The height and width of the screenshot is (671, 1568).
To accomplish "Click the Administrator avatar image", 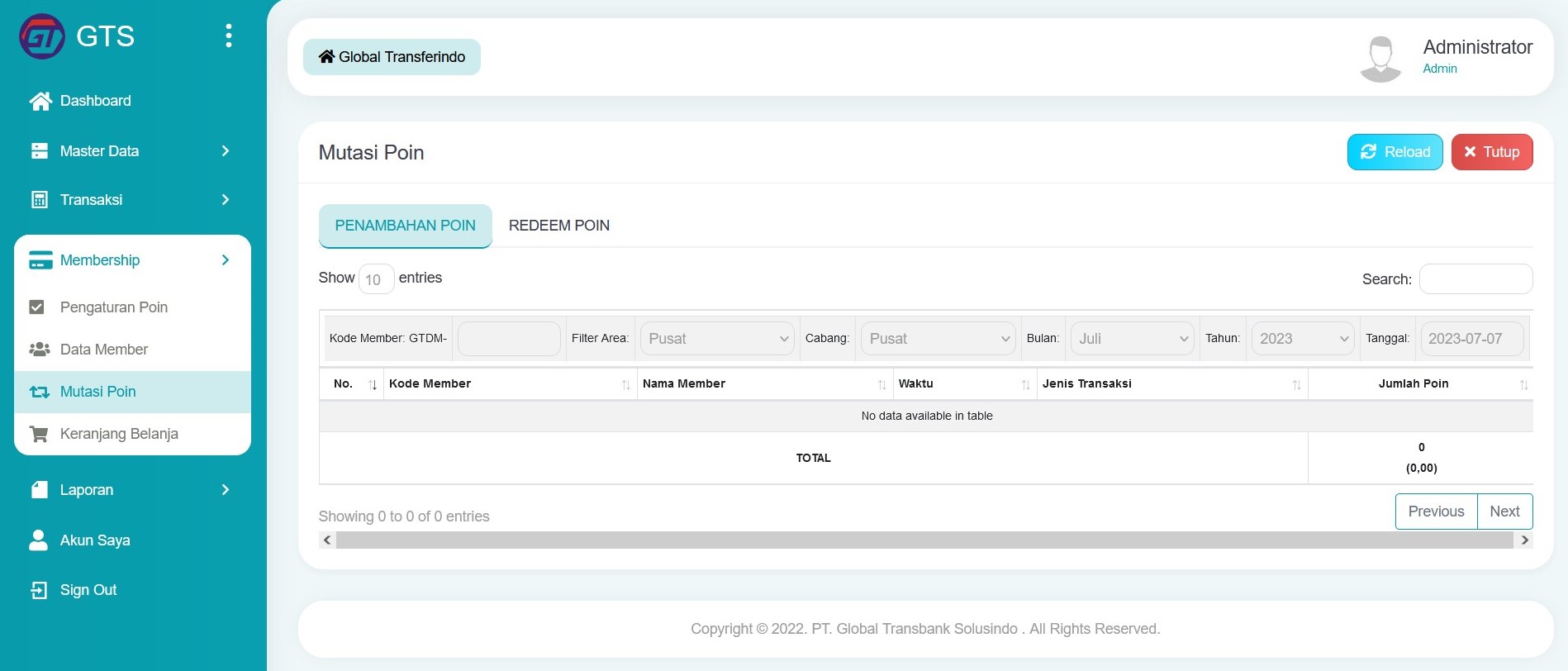I will click(x=1380, y=58).
